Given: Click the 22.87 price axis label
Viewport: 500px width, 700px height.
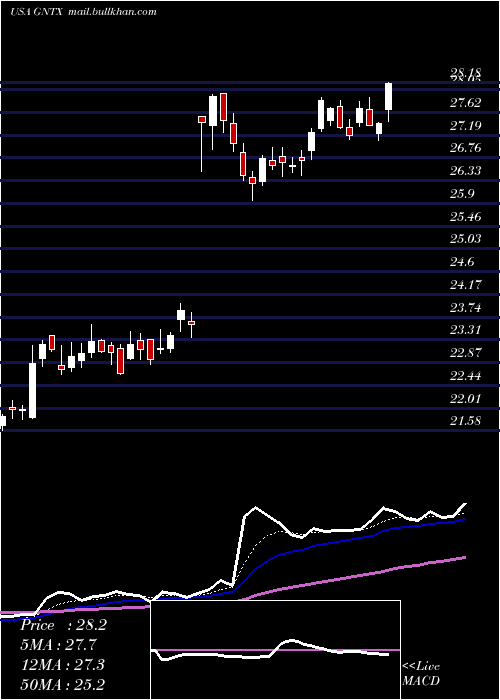Looking at the screenshot, I should pyautogui.click(x=466, y=353).
